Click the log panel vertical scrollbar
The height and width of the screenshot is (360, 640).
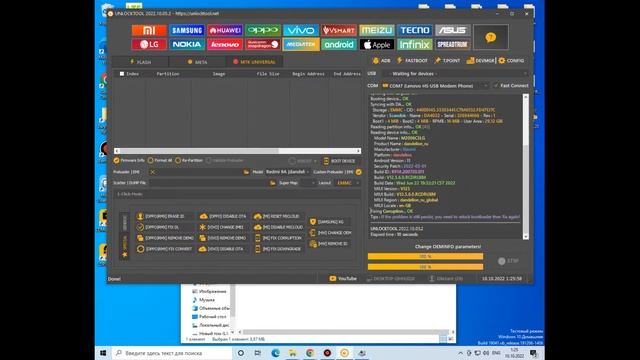526,166
